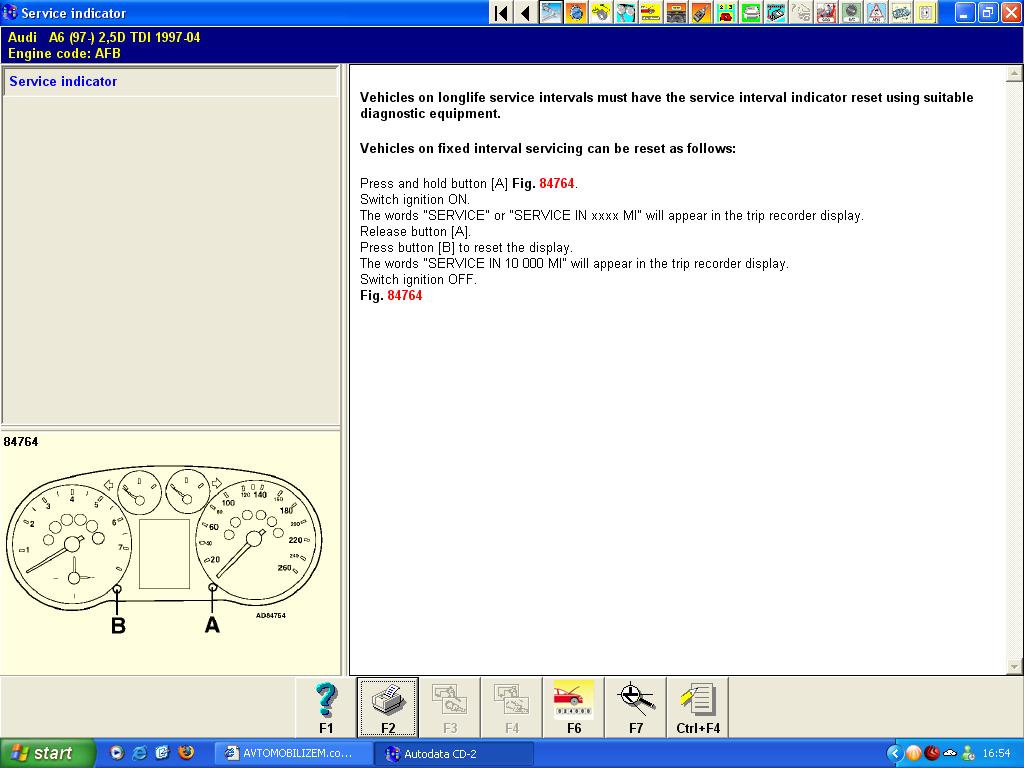
Task: Restore down the Service indicator window
Action: (987, 12)
